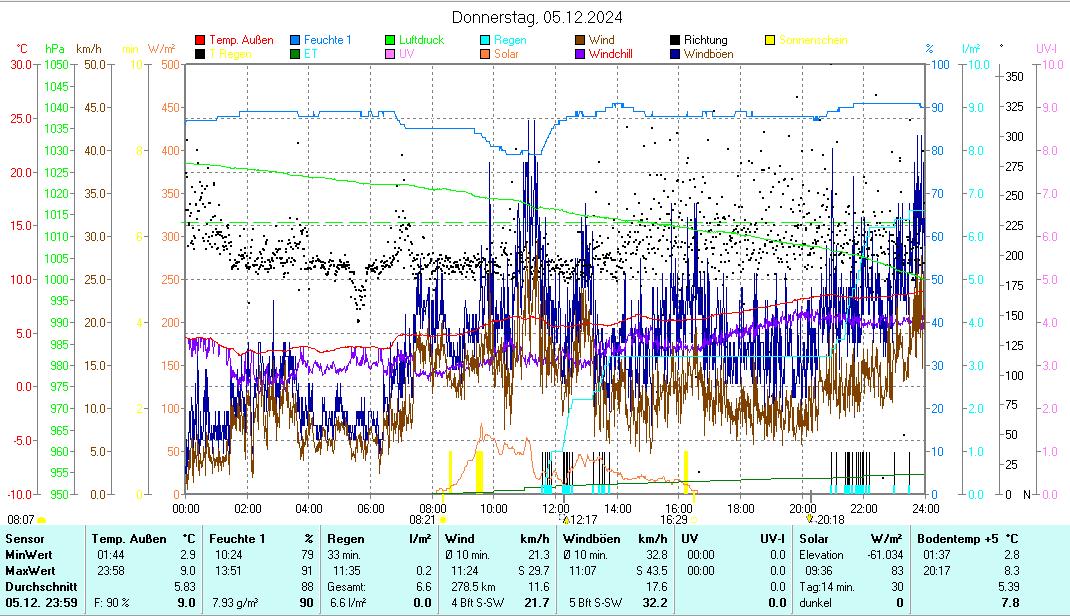The image size is (1070, 616).
Task: Click the sun marker at 08:21
Action: (443, 520)
